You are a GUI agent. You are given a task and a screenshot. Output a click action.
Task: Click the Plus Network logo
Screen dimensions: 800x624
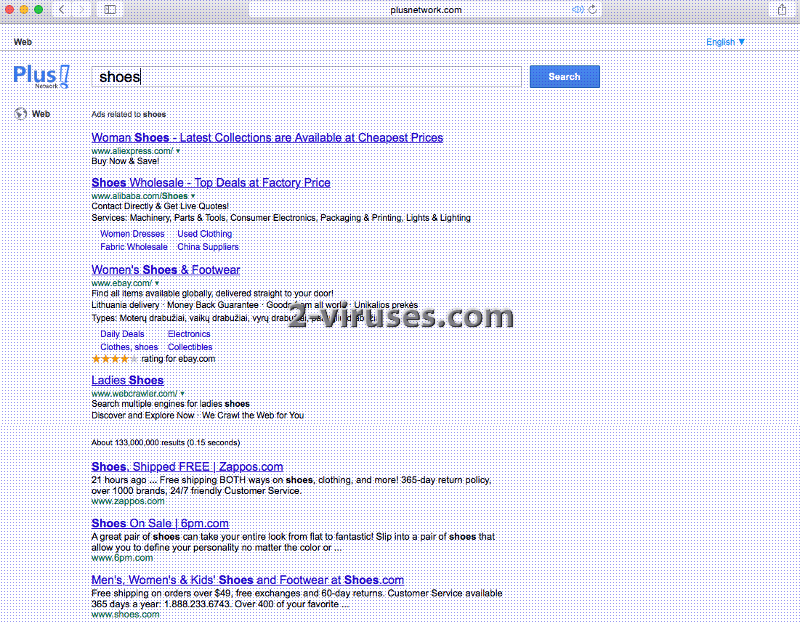click(x=41, y=76)
